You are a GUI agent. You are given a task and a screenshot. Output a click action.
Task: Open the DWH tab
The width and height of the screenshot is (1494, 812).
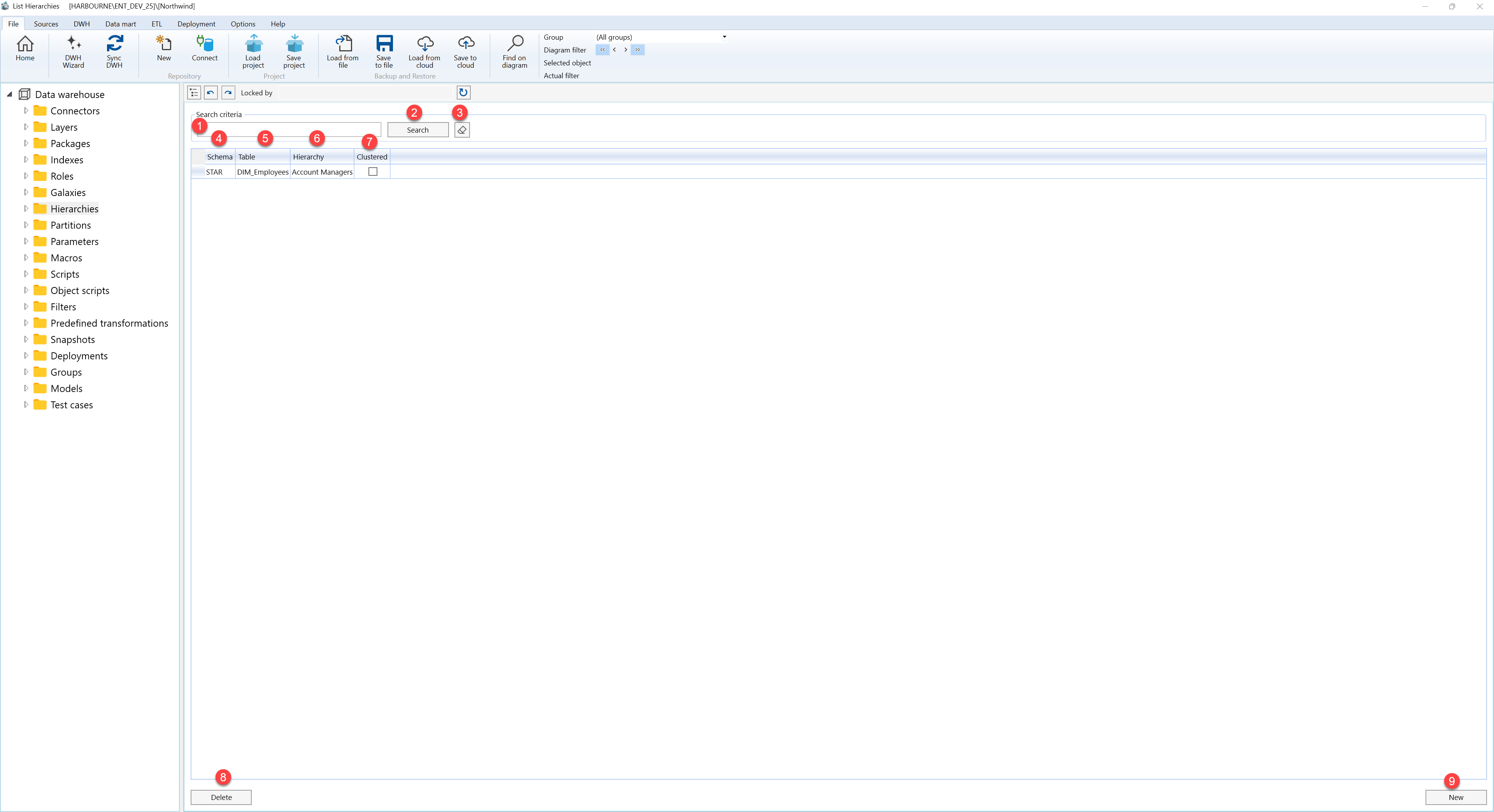click(82, 24)
